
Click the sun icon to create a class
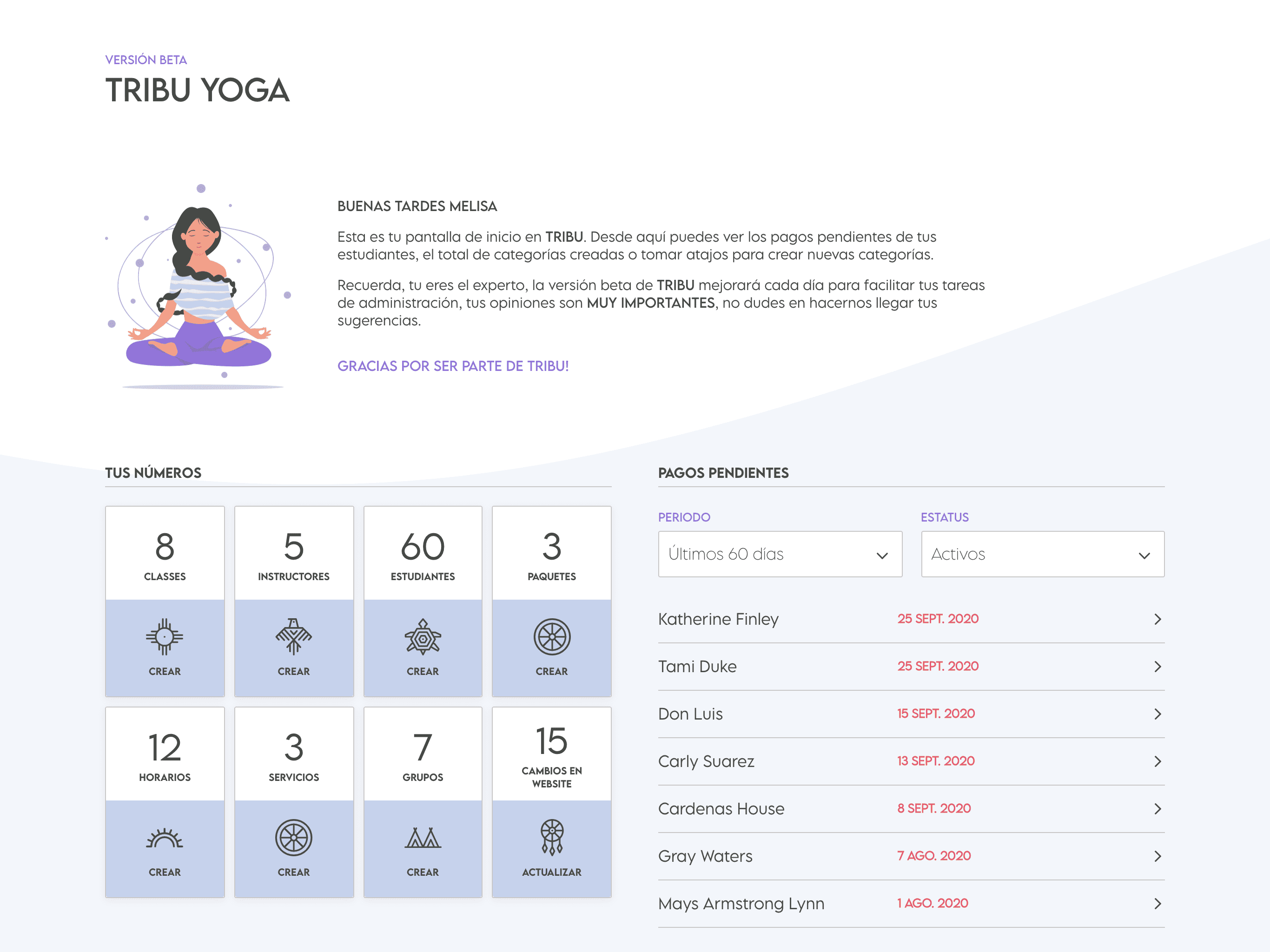165,637
